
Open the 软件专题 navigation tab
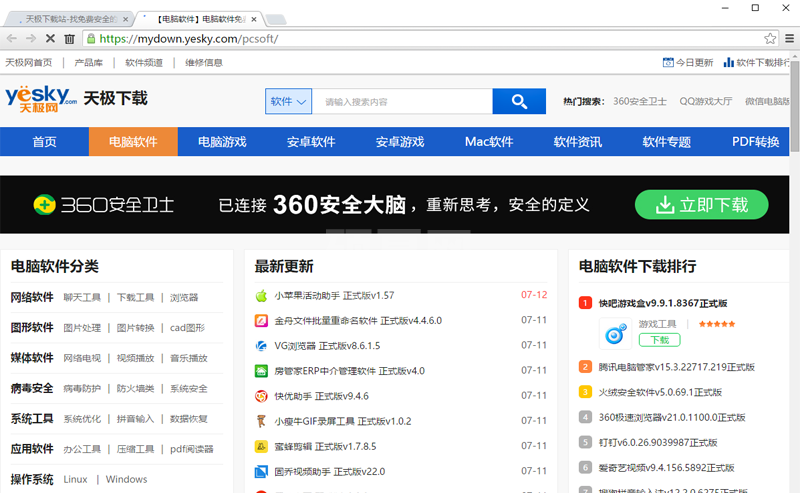point(666,141)
